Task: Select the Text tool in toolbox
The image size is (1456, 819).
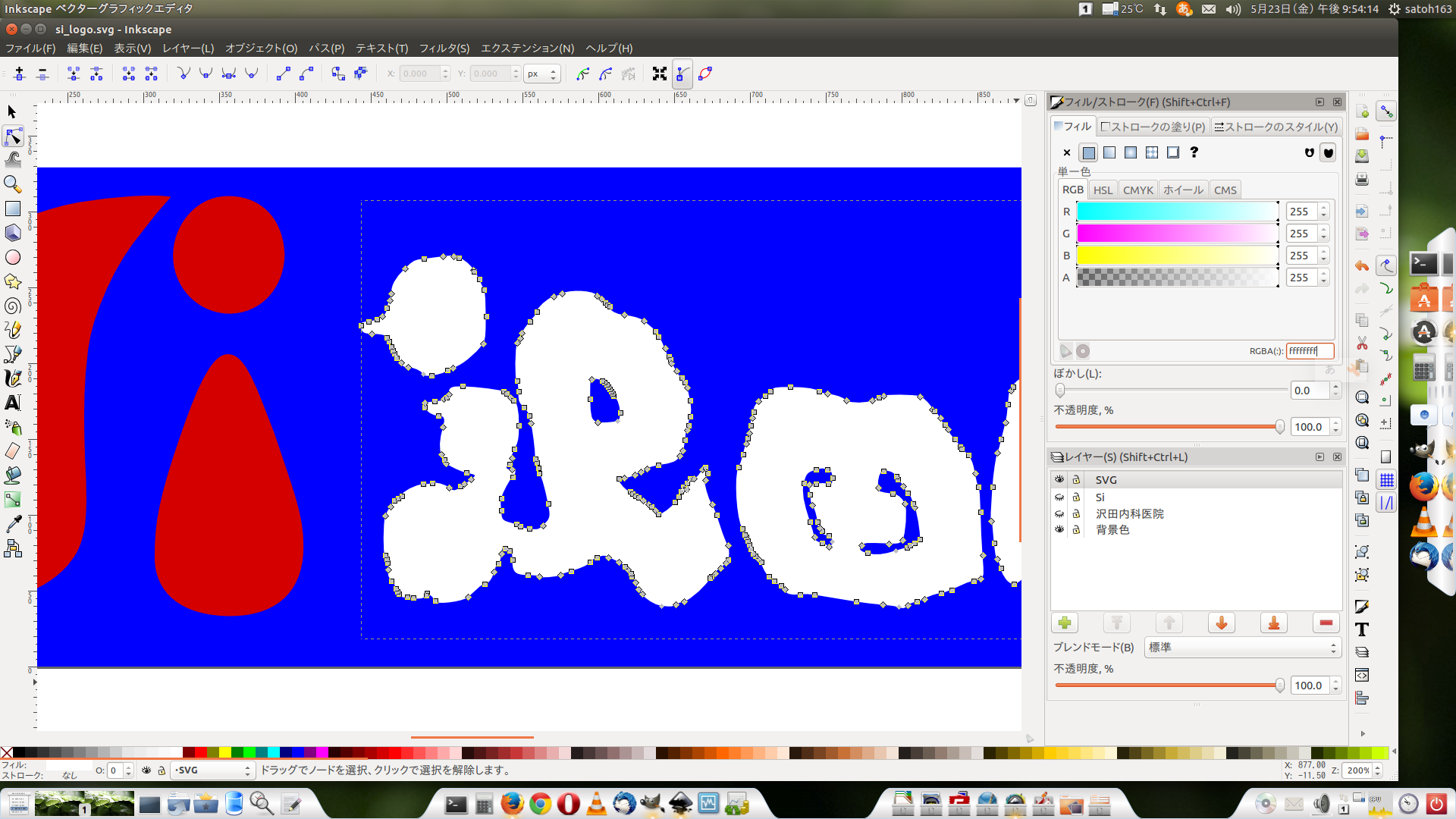Action: [x=13, y=403]
